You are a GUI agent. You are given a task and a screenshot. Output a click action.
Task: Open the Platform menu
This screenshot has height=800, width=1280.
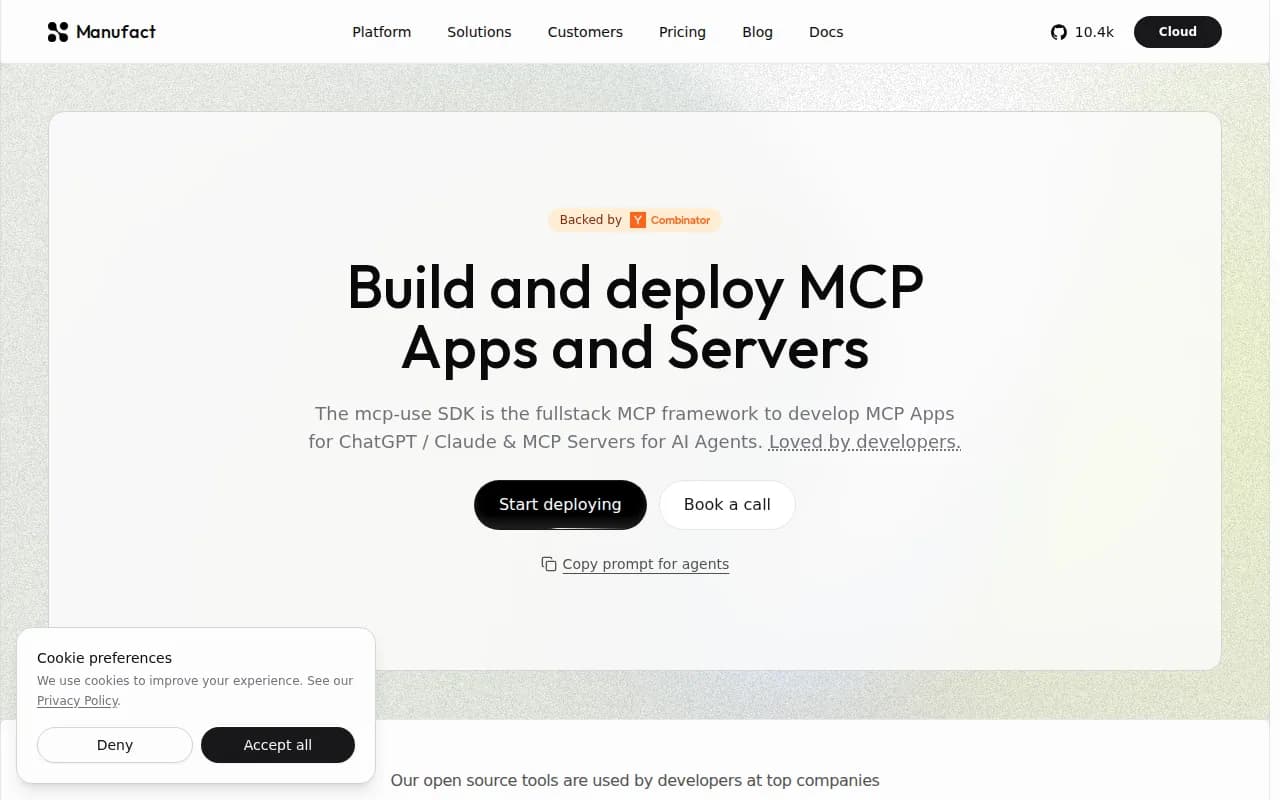[381, 32]
